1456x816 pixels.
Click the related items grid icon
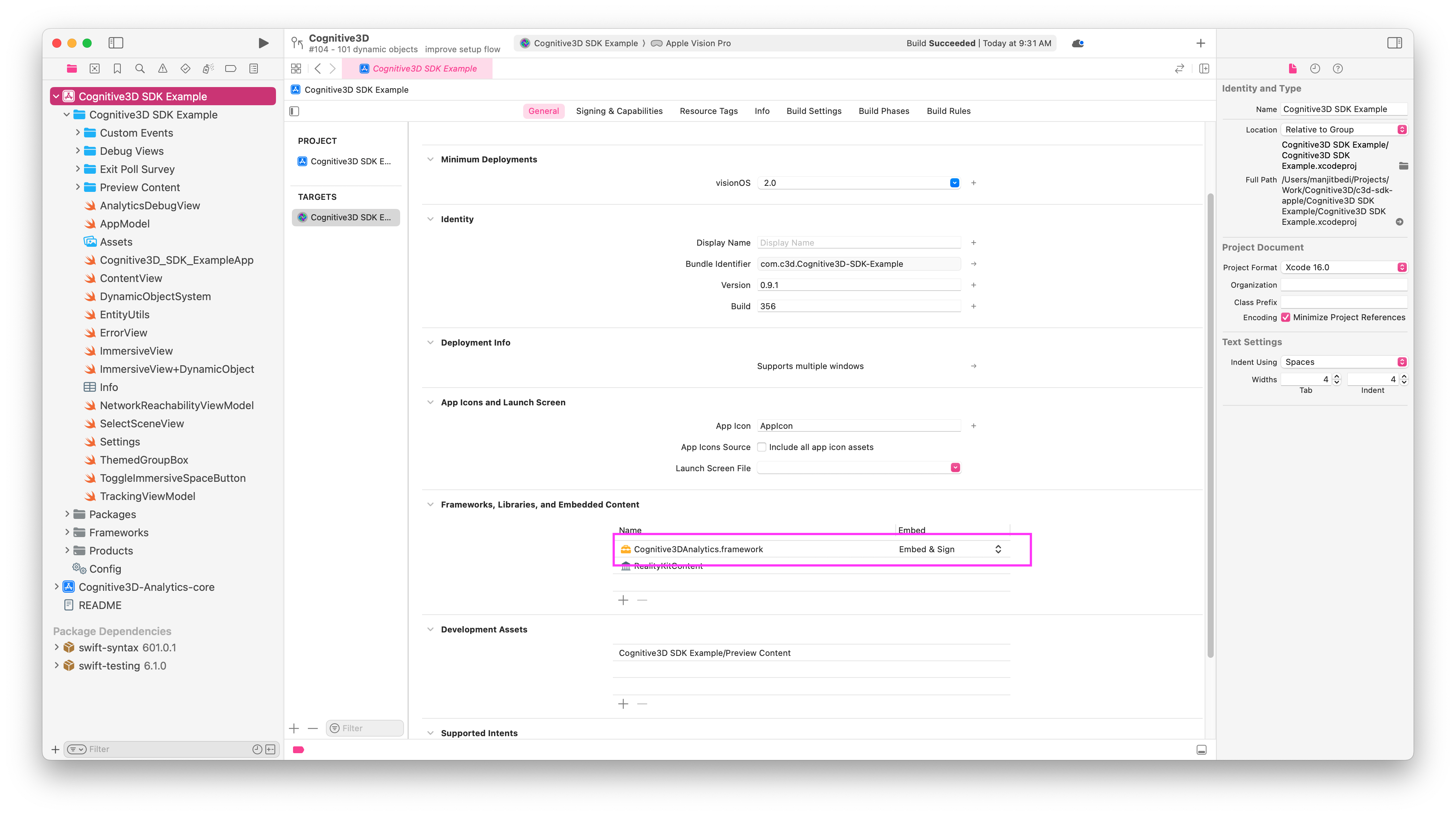coord(296,69)
